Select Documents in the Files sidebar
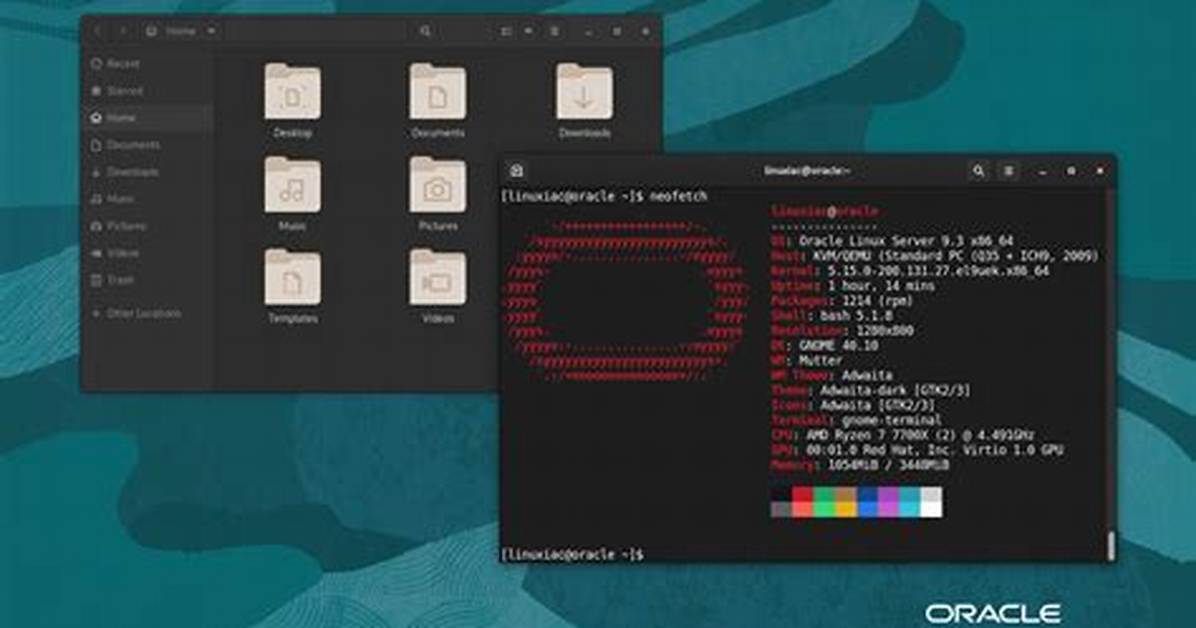Viewport: 1196px width, 628px height. coord(147,145)
